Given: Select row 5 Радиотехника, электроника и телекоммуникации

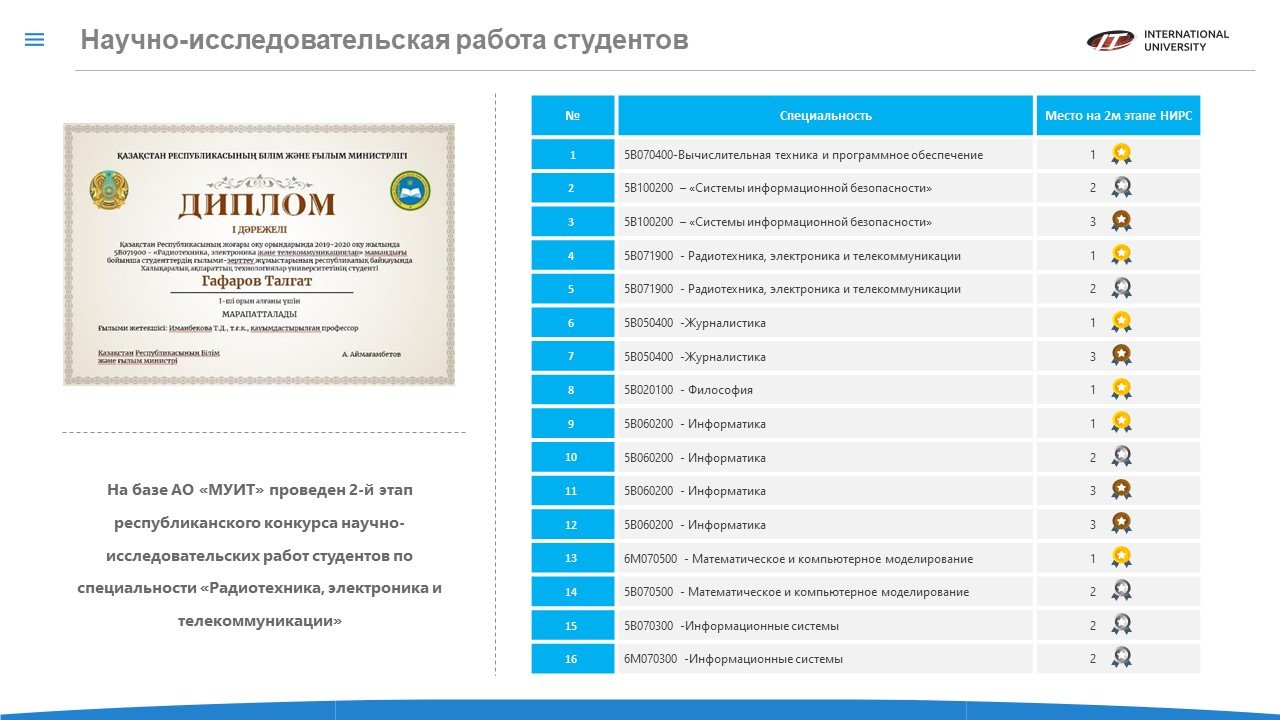Looking at the screenshot, I should click(x=825, y=289).
